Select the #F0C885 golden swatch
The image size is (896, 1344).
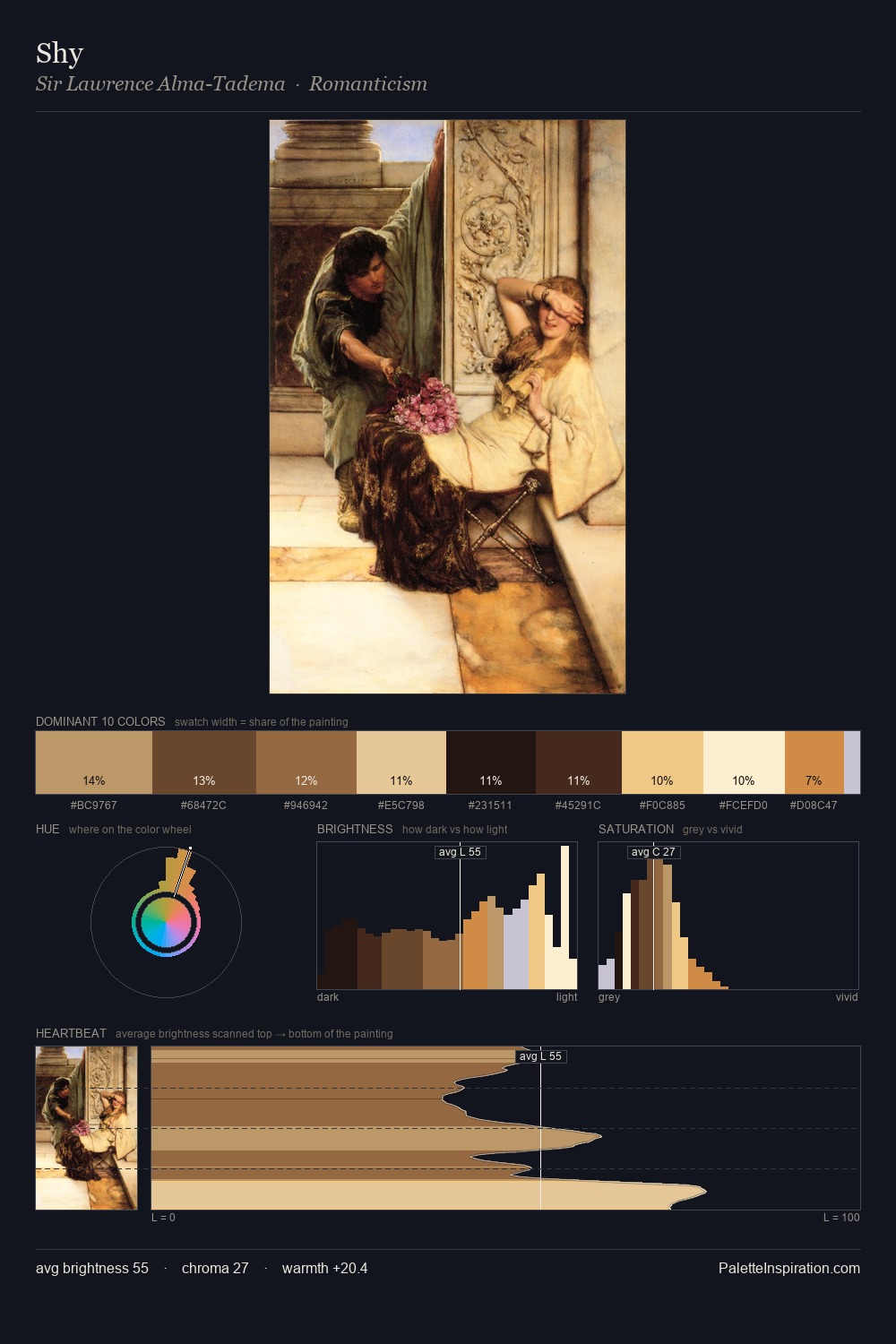pyautogui.click(x=662, y=762)
